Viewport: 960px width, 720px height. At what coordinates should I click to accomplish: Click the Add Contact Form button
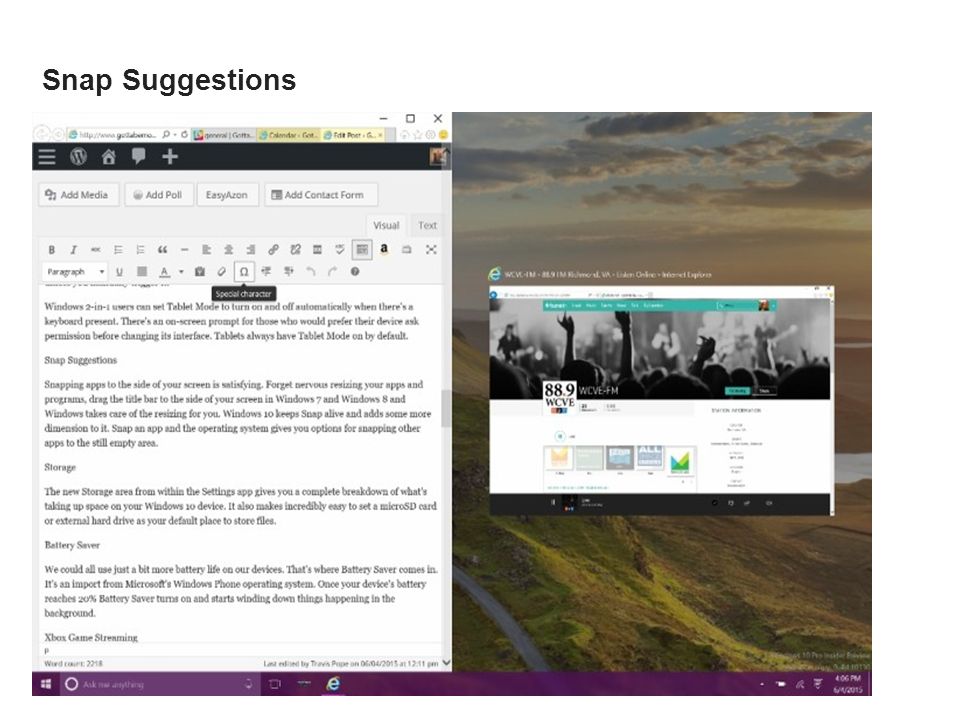tap(321, 195)
